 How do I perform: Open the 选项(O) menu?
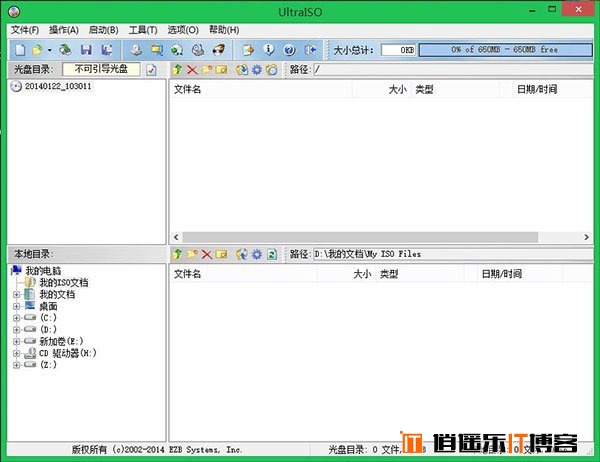click(x=183, y=30)
